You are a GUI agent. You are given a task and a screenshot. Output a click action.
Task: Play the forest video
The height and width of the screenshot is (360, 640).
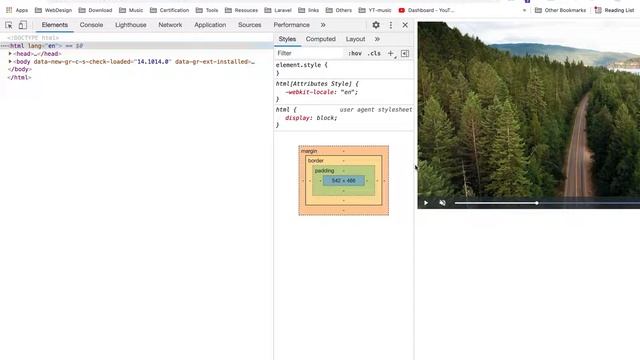(426, 203)
